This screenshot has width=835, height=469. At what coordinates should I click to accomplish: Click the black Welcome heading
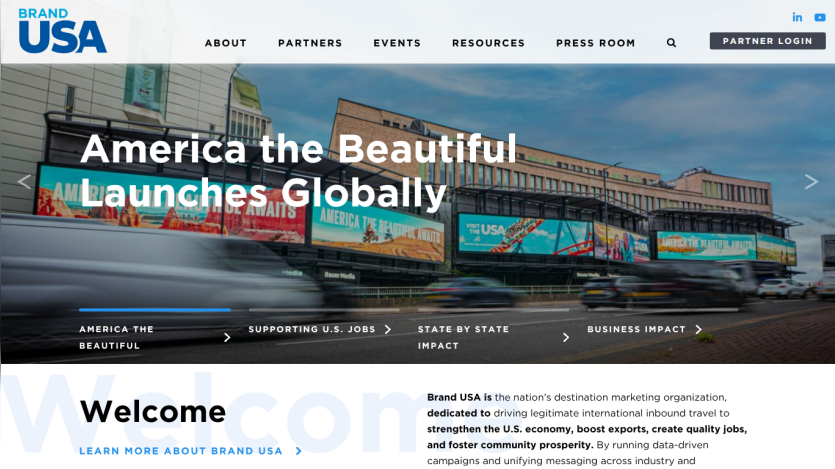[x=153, y=412]
